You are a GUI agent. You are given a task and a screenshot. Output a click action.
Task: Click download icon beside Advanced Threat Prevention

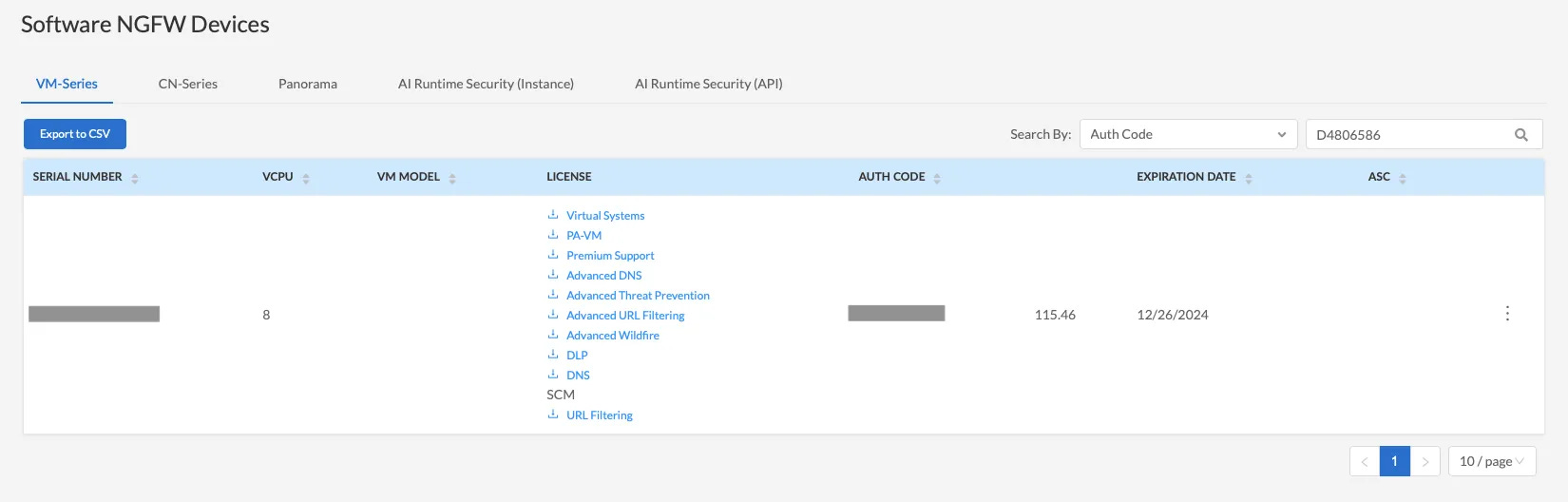coord(553,295)
